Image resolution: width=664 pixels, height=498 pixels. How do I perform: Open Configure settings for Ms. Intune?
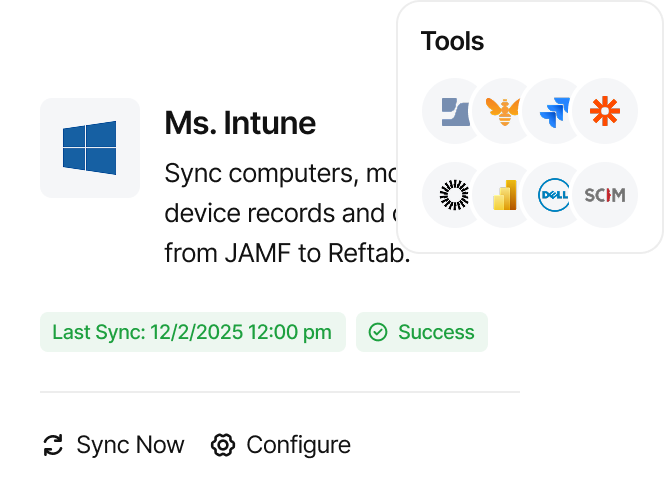(x=281, y=445)
